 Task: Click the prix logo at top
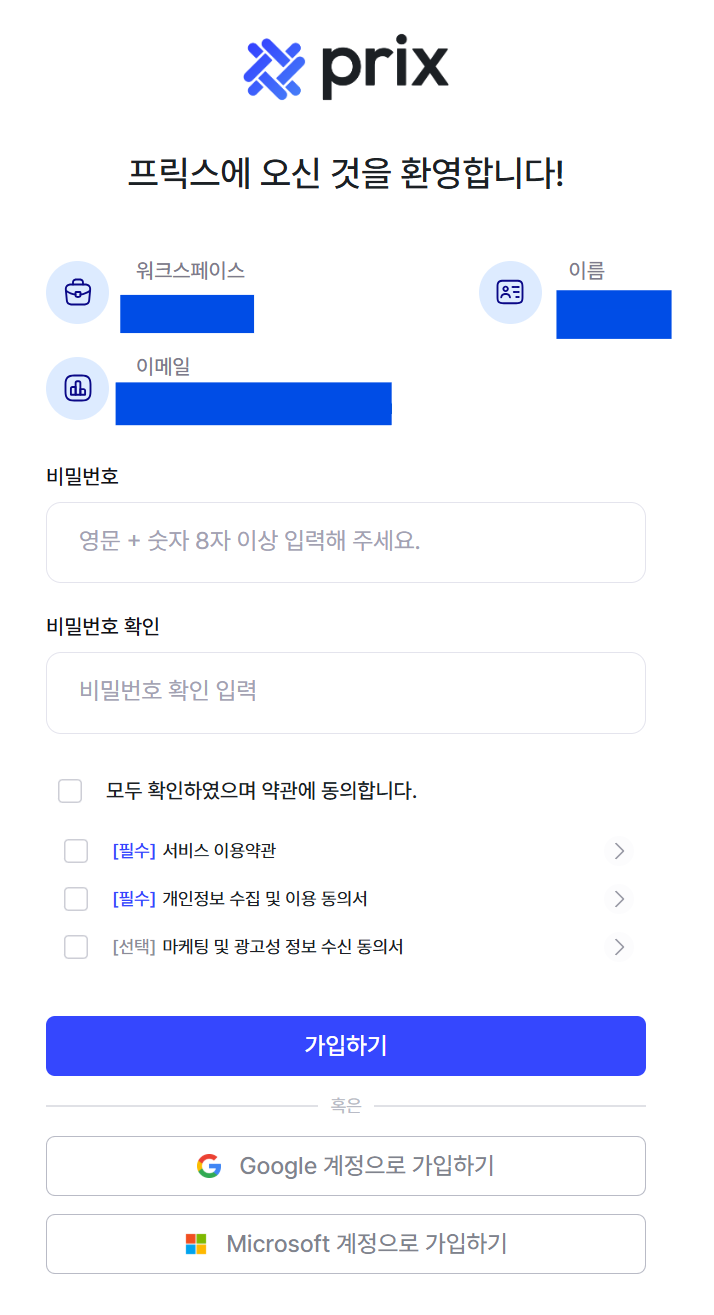click(x=346, y=68)
